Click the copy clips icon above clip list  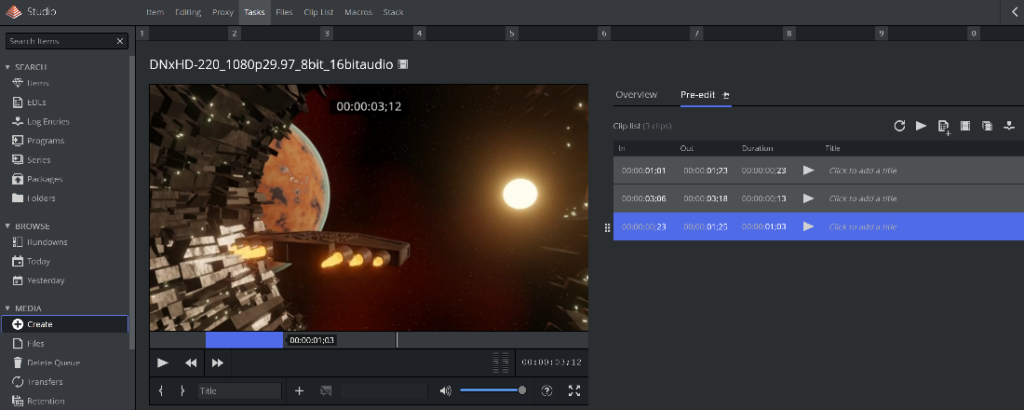pyautogui.click(x=987, y=126)
